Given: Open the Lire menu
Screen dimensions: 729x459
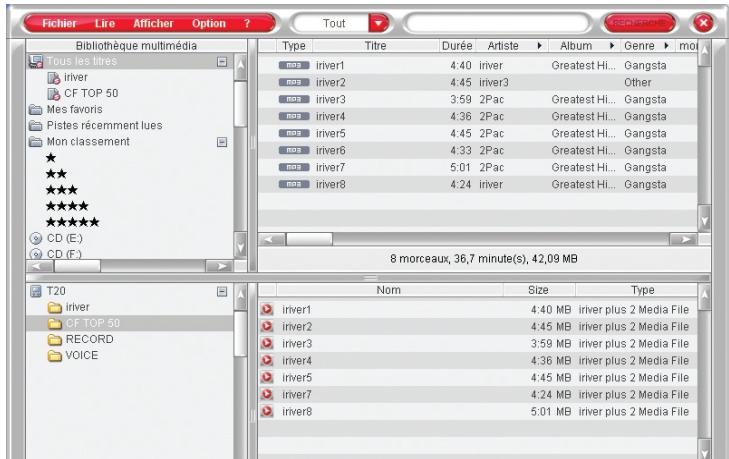Looking at the screenshot, I should 105,23.
